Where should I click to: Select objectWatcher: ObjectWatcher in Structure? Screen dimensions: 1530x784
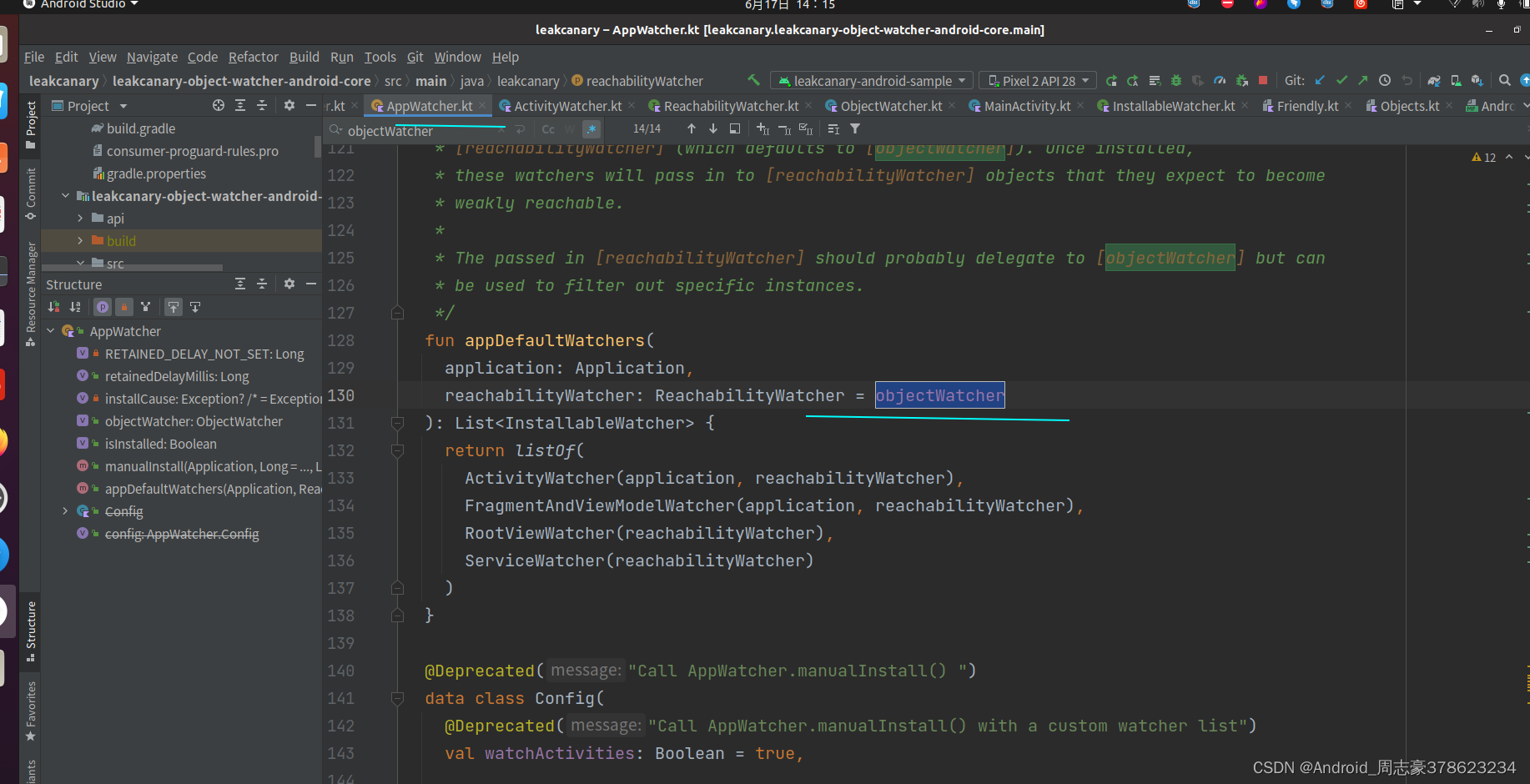[194, 421]
